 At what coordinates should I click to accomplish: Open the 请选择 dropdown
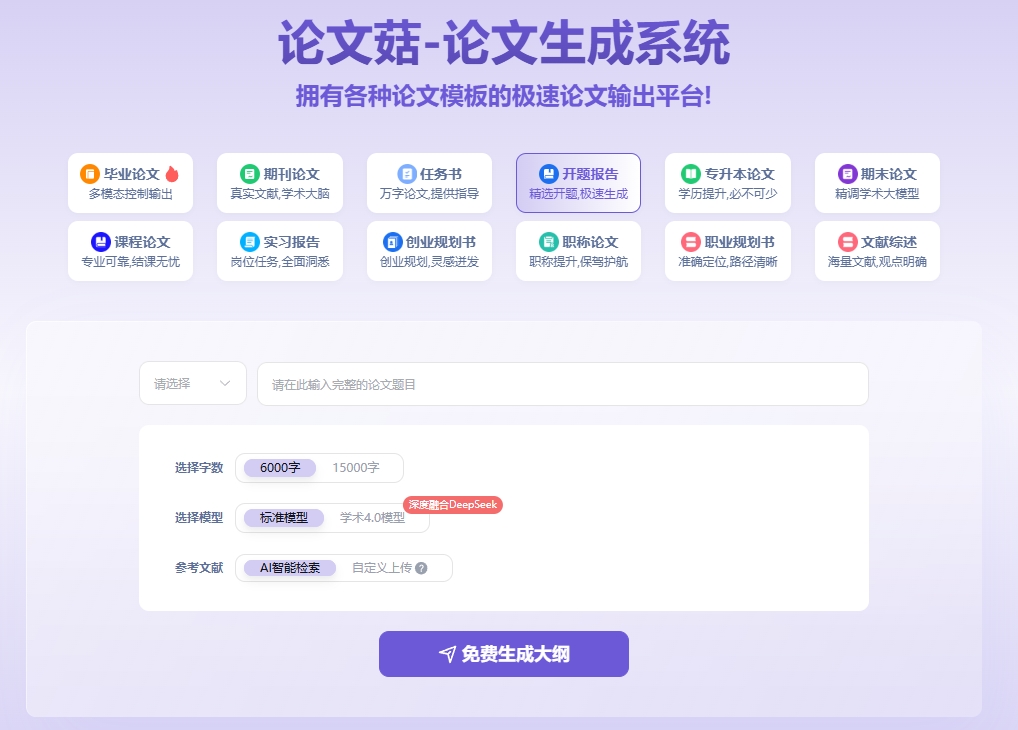coord(192,383)
